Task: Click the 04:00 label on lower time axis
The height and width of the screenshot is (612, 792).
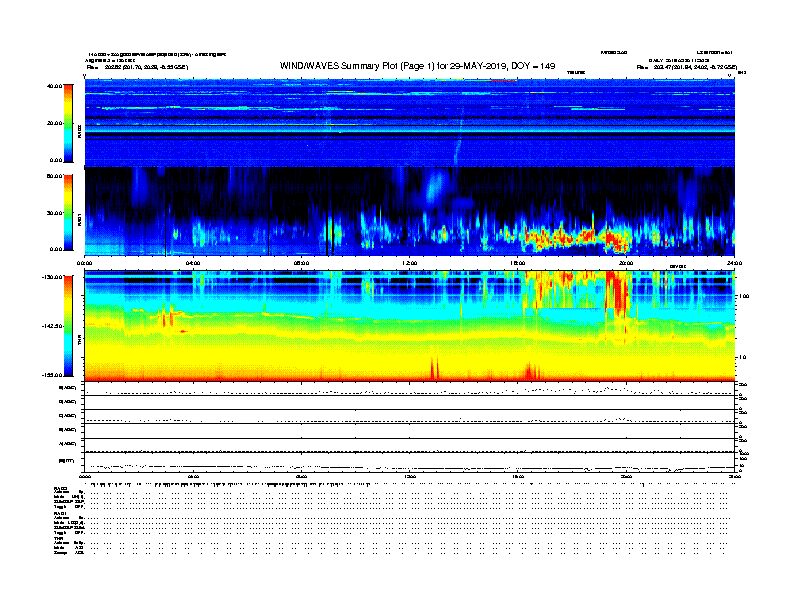Action: click(193, 476)
